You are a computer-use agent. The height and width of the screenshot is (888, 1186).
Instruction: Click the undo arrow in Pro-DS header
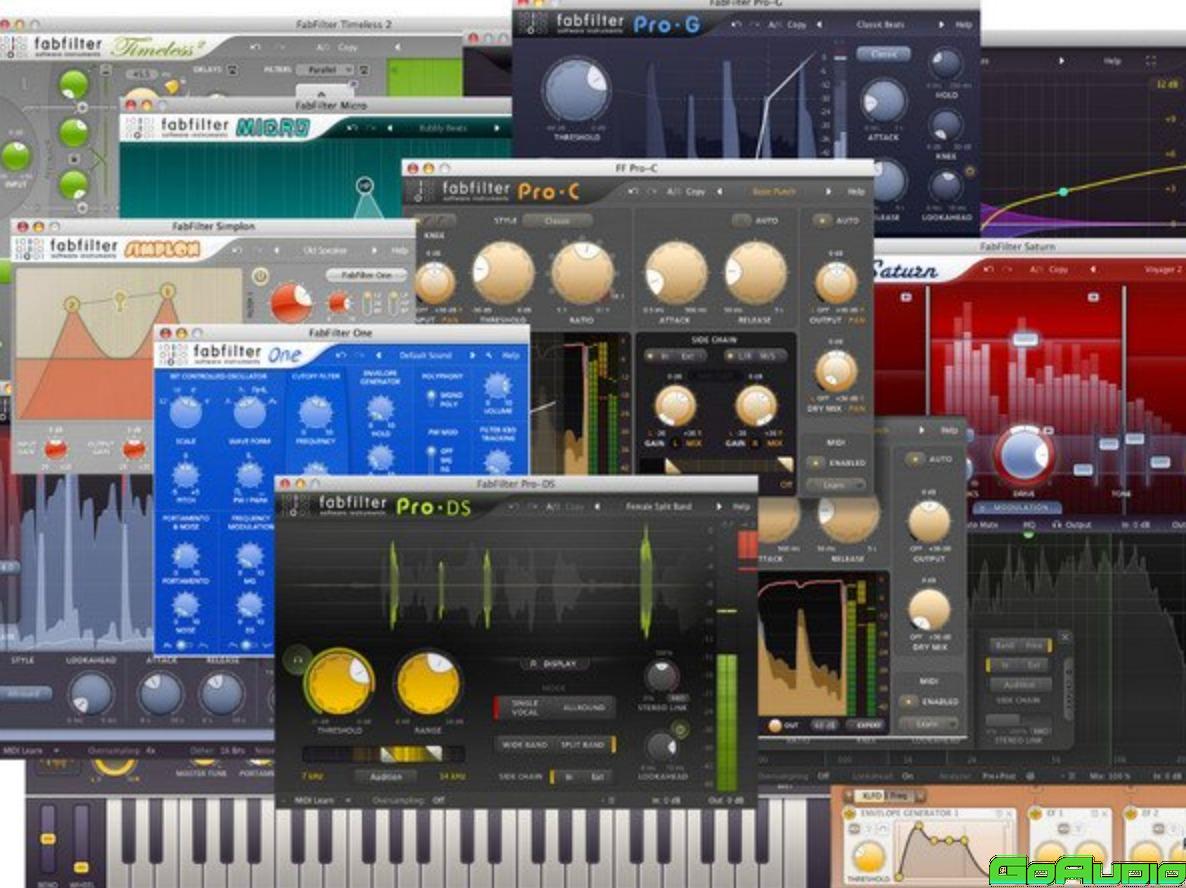[x=514, y=507]
